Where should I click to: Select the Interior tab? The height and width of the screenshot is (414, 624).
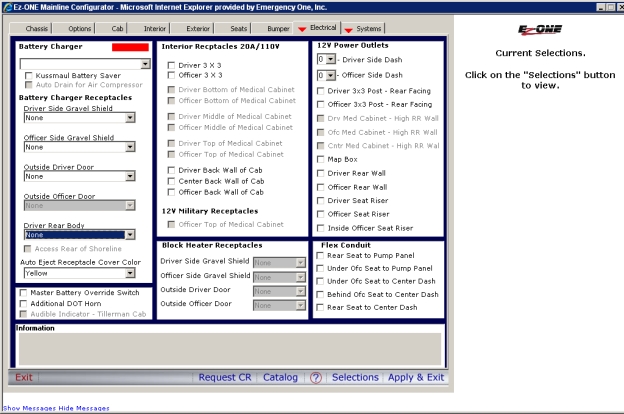coord(155,29)
